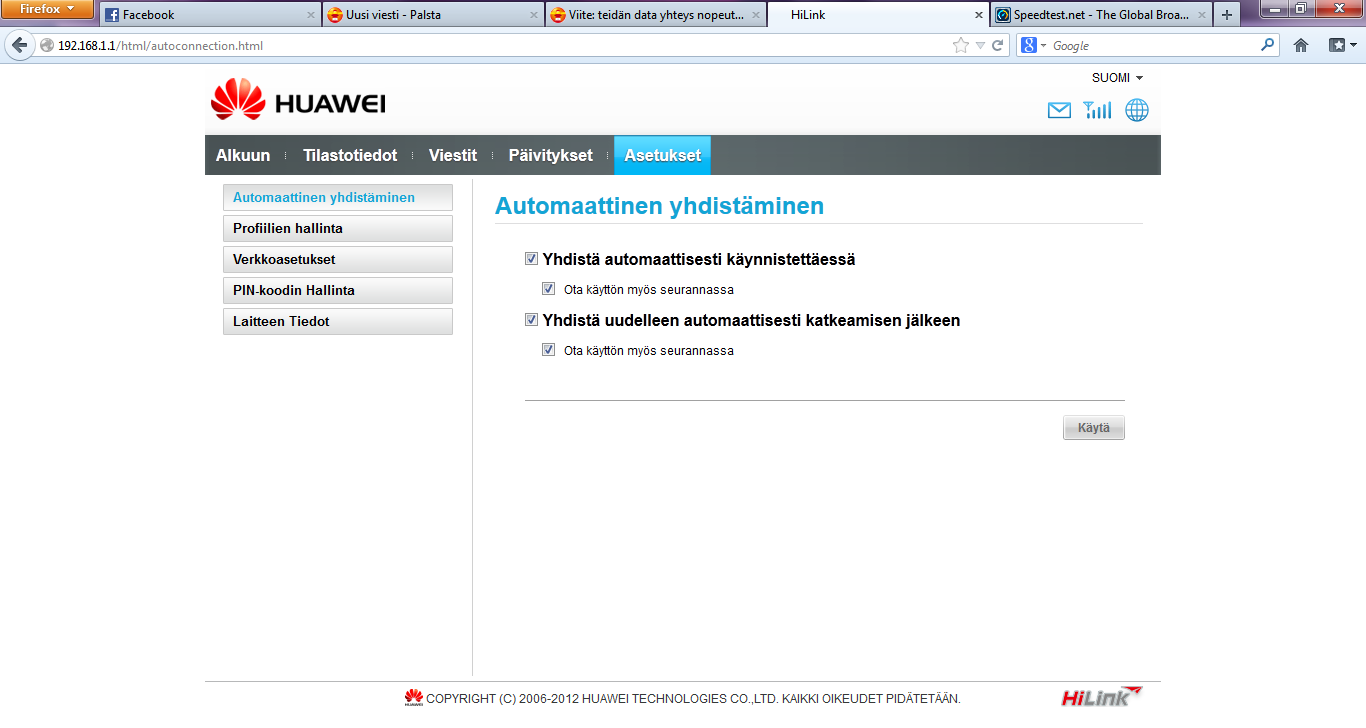
Task: Open Verkkoasetukset in sidebar
Action: coord(338,259)
